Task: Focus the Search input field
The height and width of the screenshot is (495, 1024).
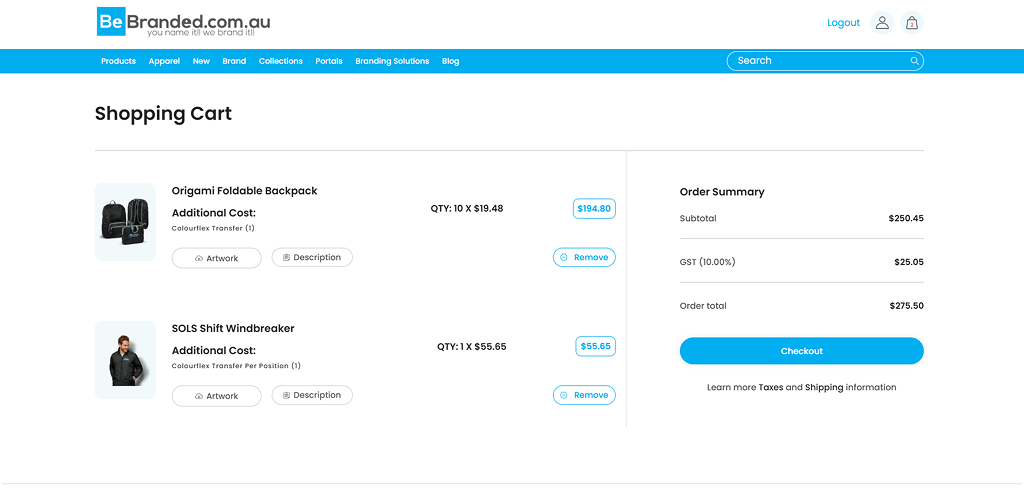Action: coord(815,61)
